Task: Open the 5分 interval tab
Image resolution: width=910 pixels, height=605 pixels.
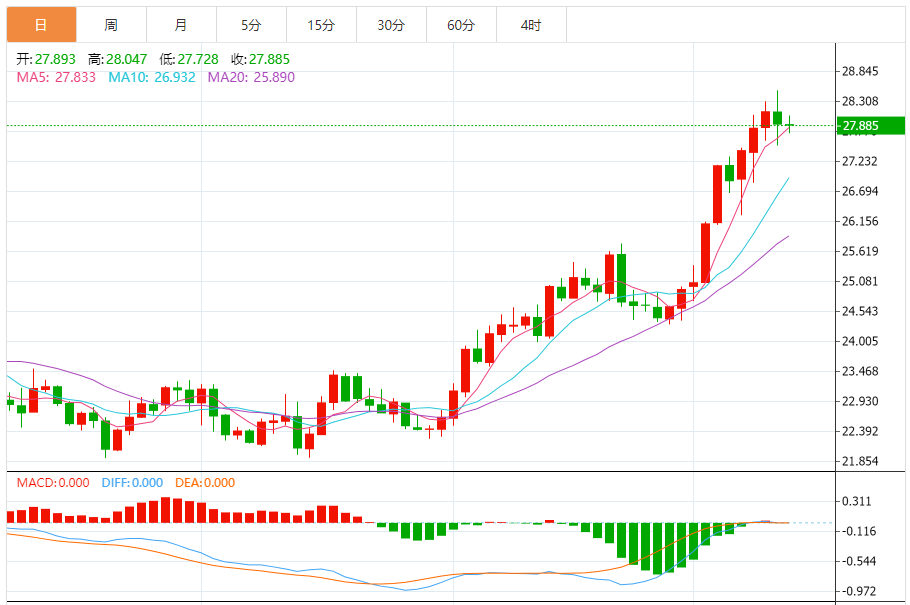Action: 251,25
